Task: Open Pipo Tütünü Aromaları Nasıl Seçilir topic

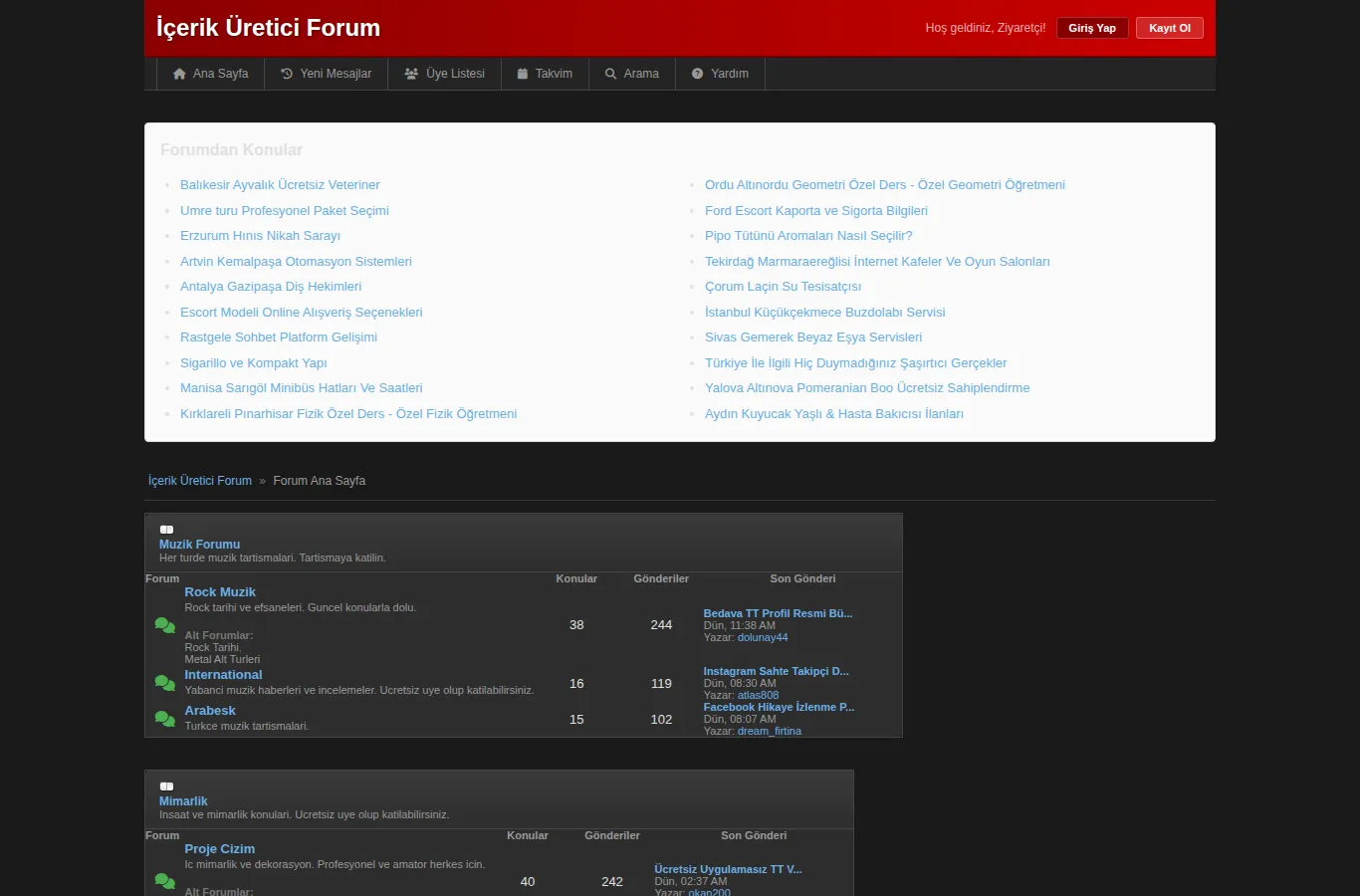Action: 808,236
